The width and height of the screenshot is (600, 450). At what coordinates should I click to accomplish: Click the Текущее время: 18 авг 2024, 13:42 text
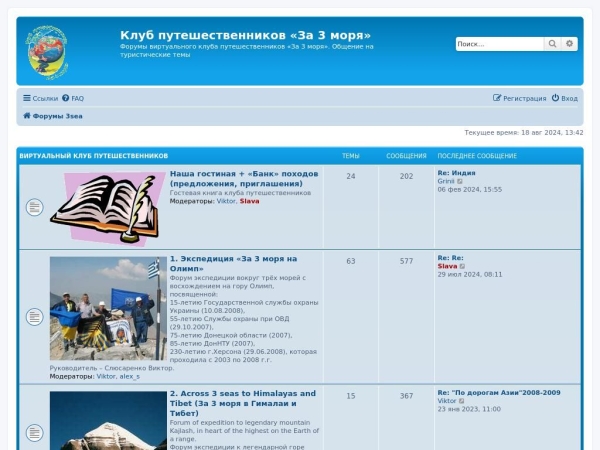(524, 133)
